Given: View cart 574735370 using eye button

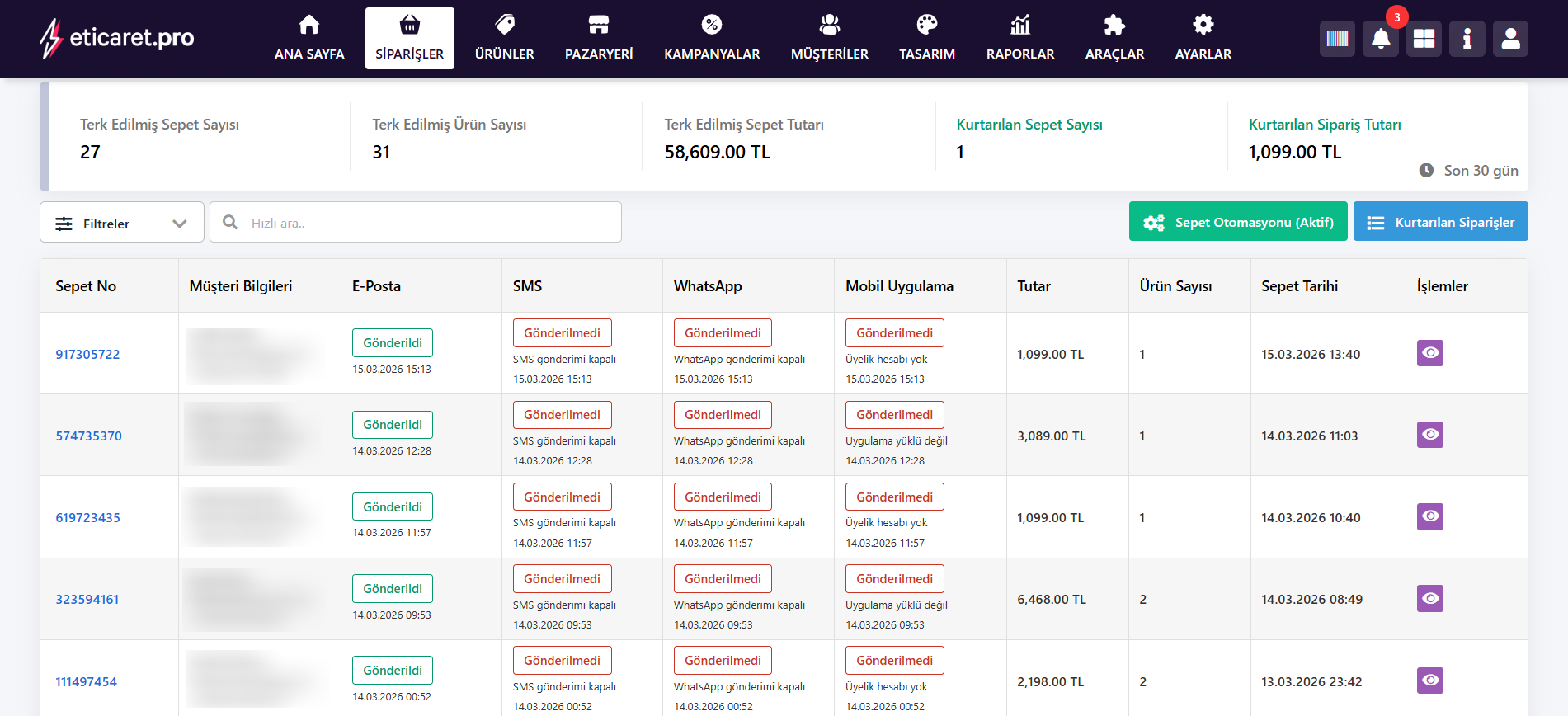Looking at the screenshot, I should pos(1429,435).
